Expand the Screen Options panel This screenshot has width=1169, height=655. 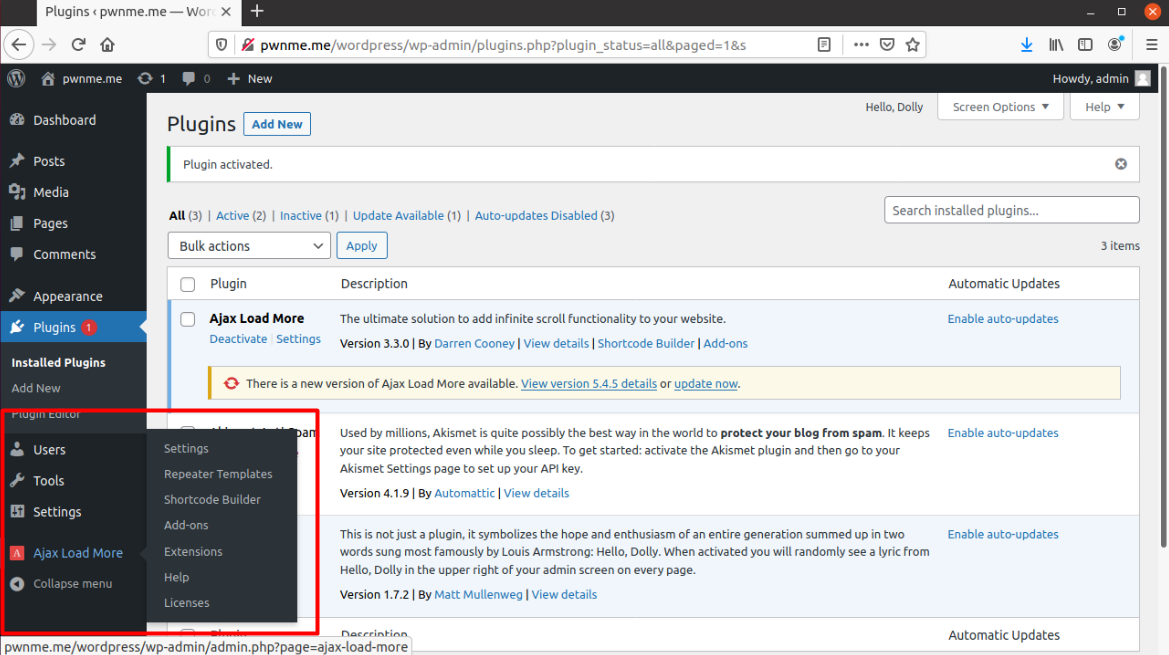click(x=999, y=106)
